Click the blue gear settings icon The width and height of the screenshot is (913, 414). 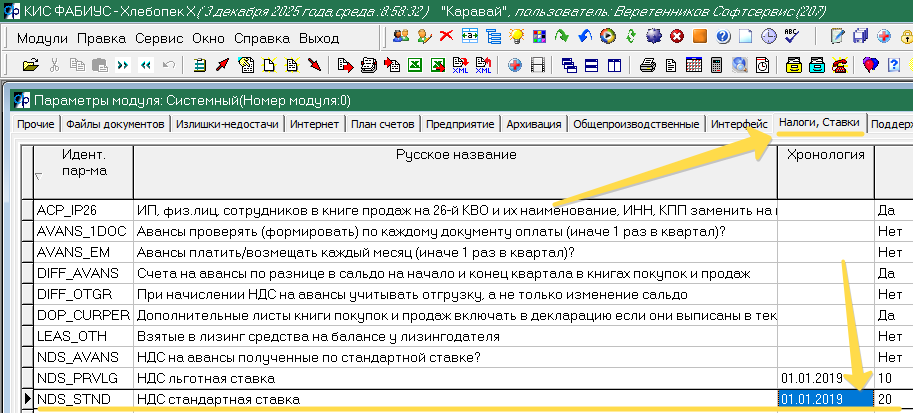[x=654, y=36]
